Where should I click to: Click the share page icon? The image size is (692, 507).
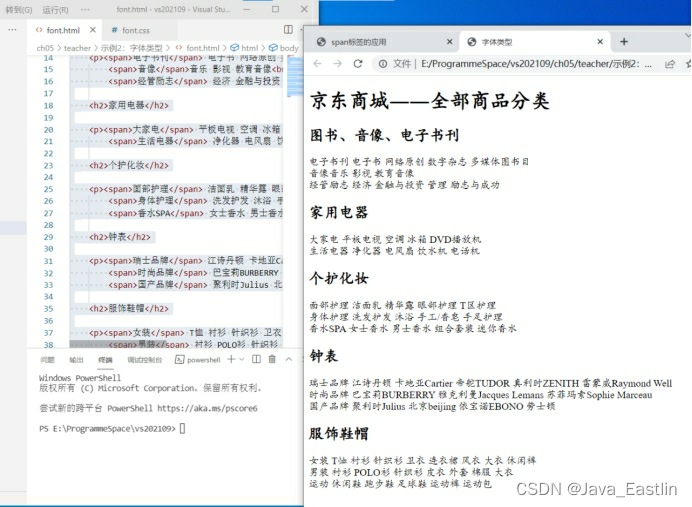(669, 64)
